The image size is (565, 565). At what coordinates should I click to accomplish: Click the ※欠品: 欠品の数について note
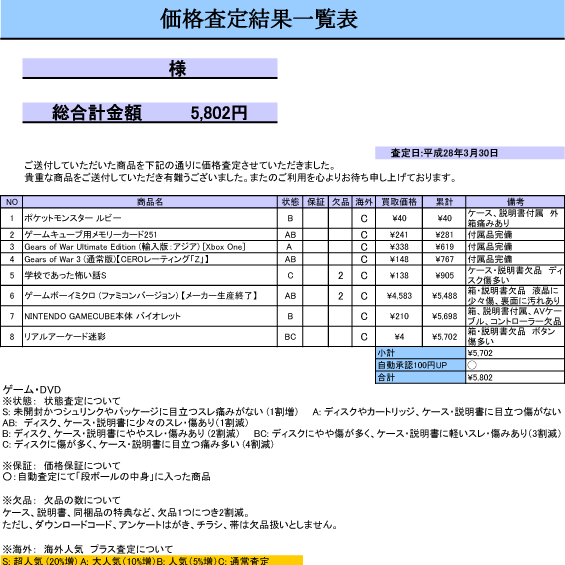[61, 500]
